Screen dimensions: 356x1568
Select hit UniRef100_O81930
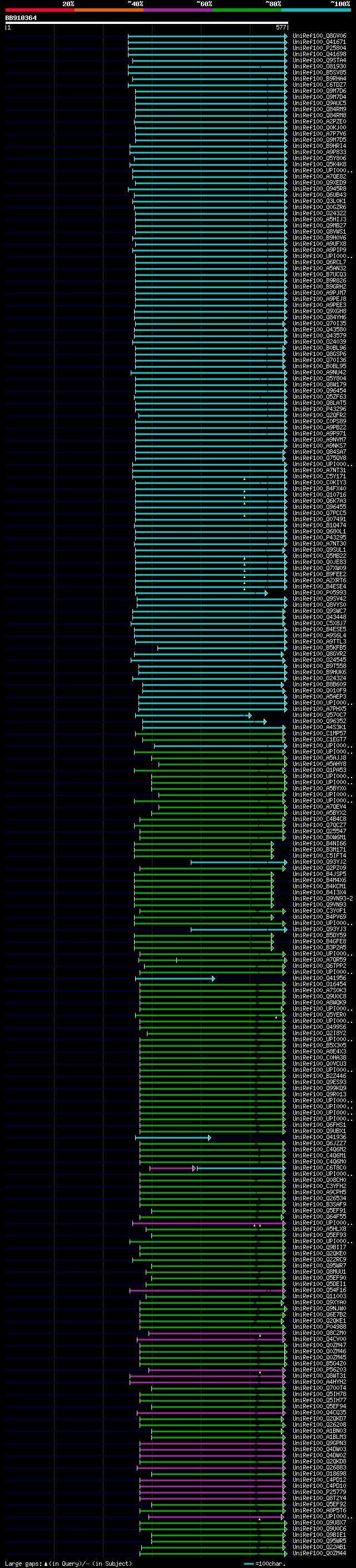coord(319,66)
